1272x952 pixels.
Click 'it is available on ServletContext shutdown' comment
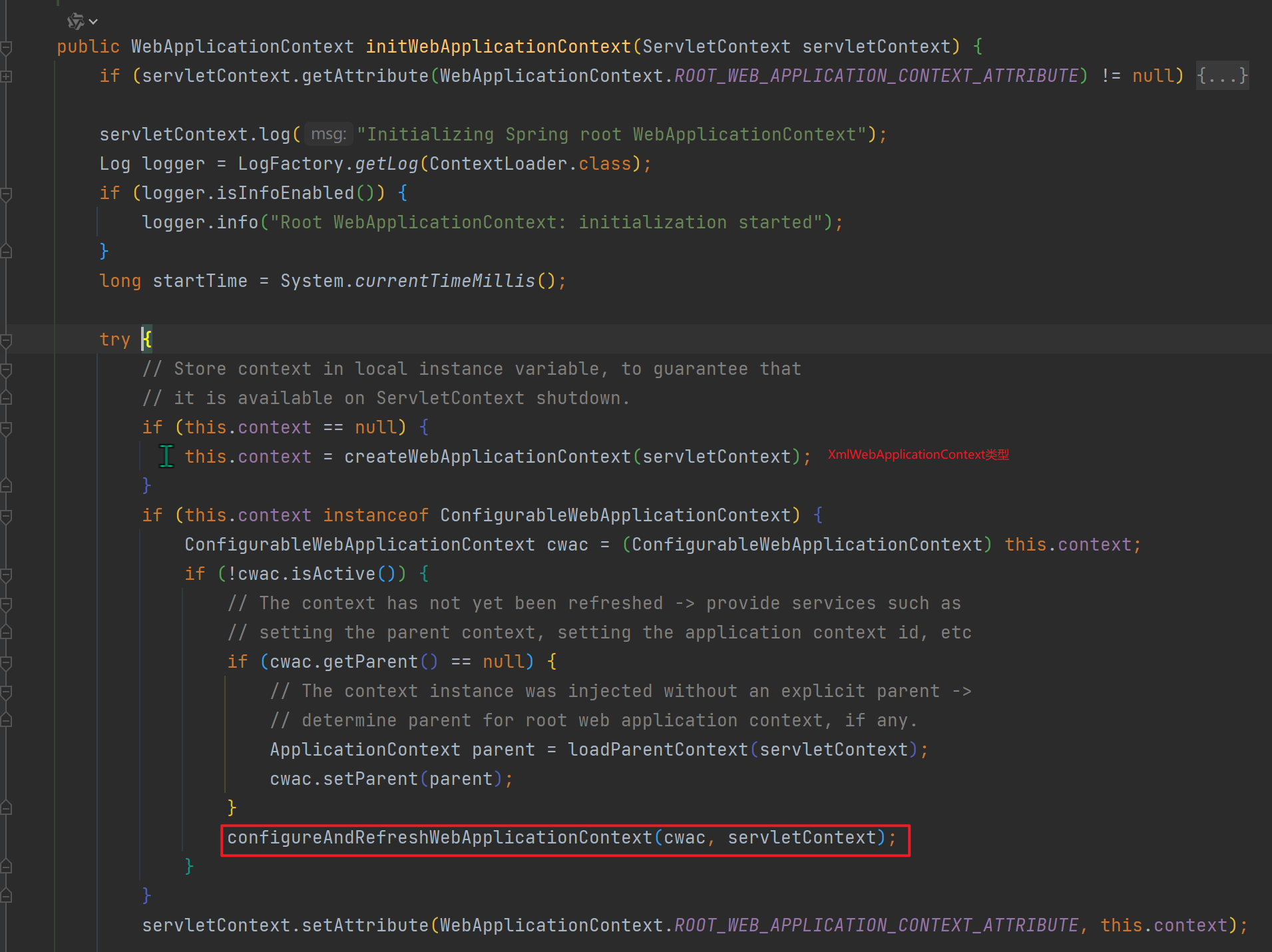point(386,398)
